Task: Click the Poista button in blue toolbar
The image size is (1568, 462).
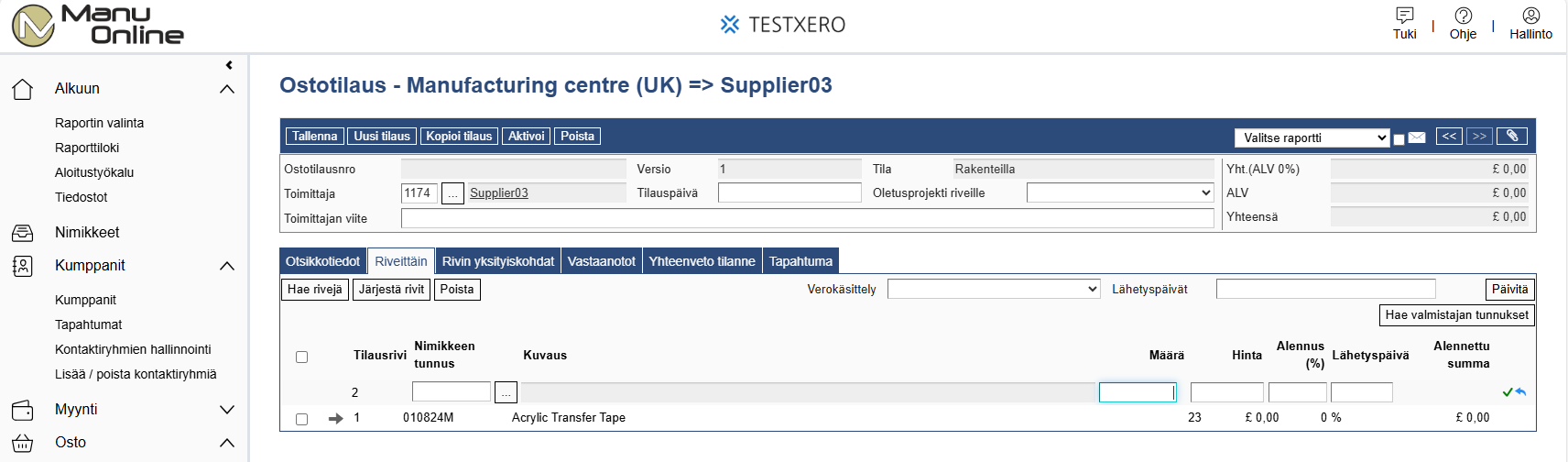Action: pos(577,137)
